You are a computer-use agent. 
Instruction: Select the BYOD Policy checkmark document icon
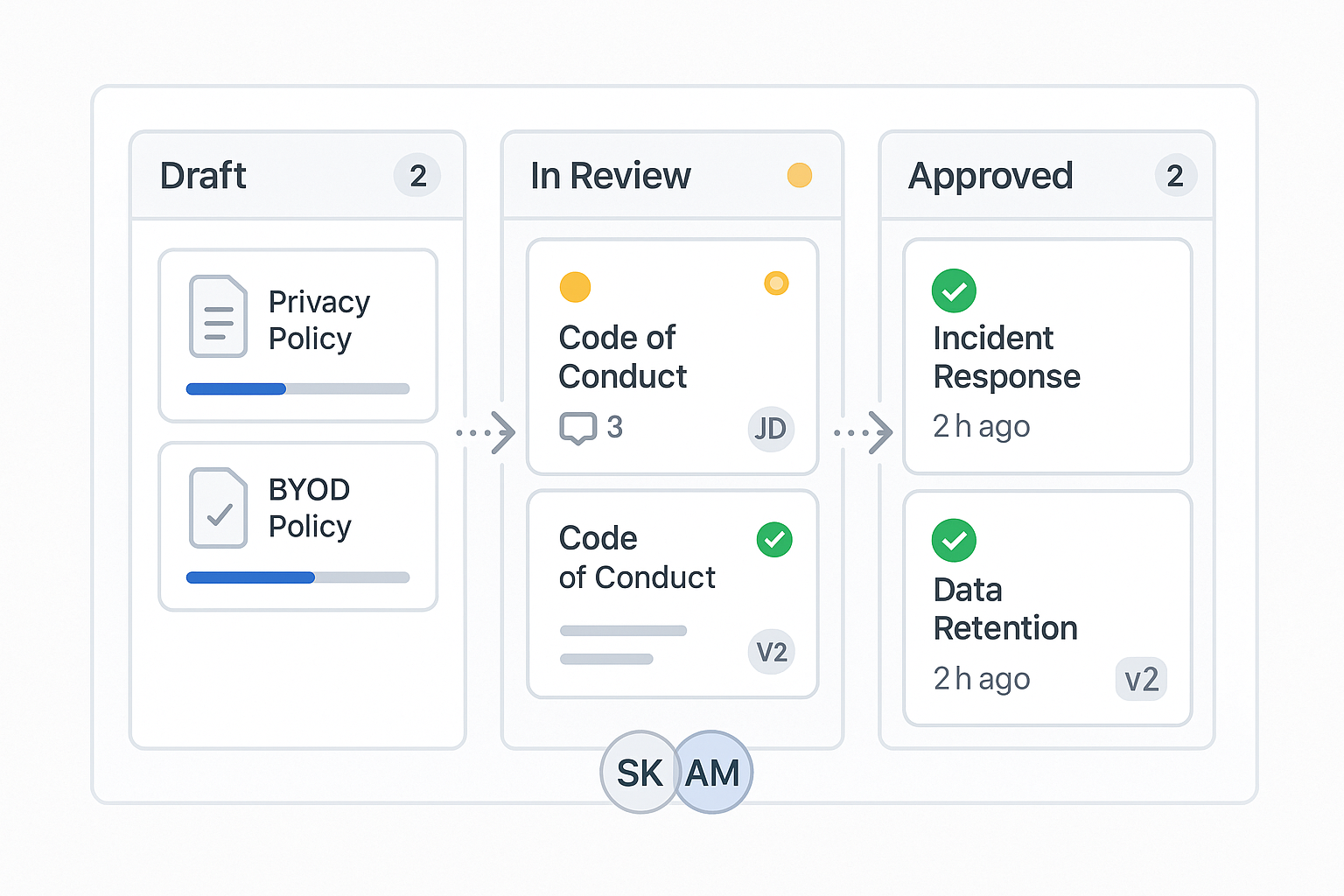tap(217, 507)
